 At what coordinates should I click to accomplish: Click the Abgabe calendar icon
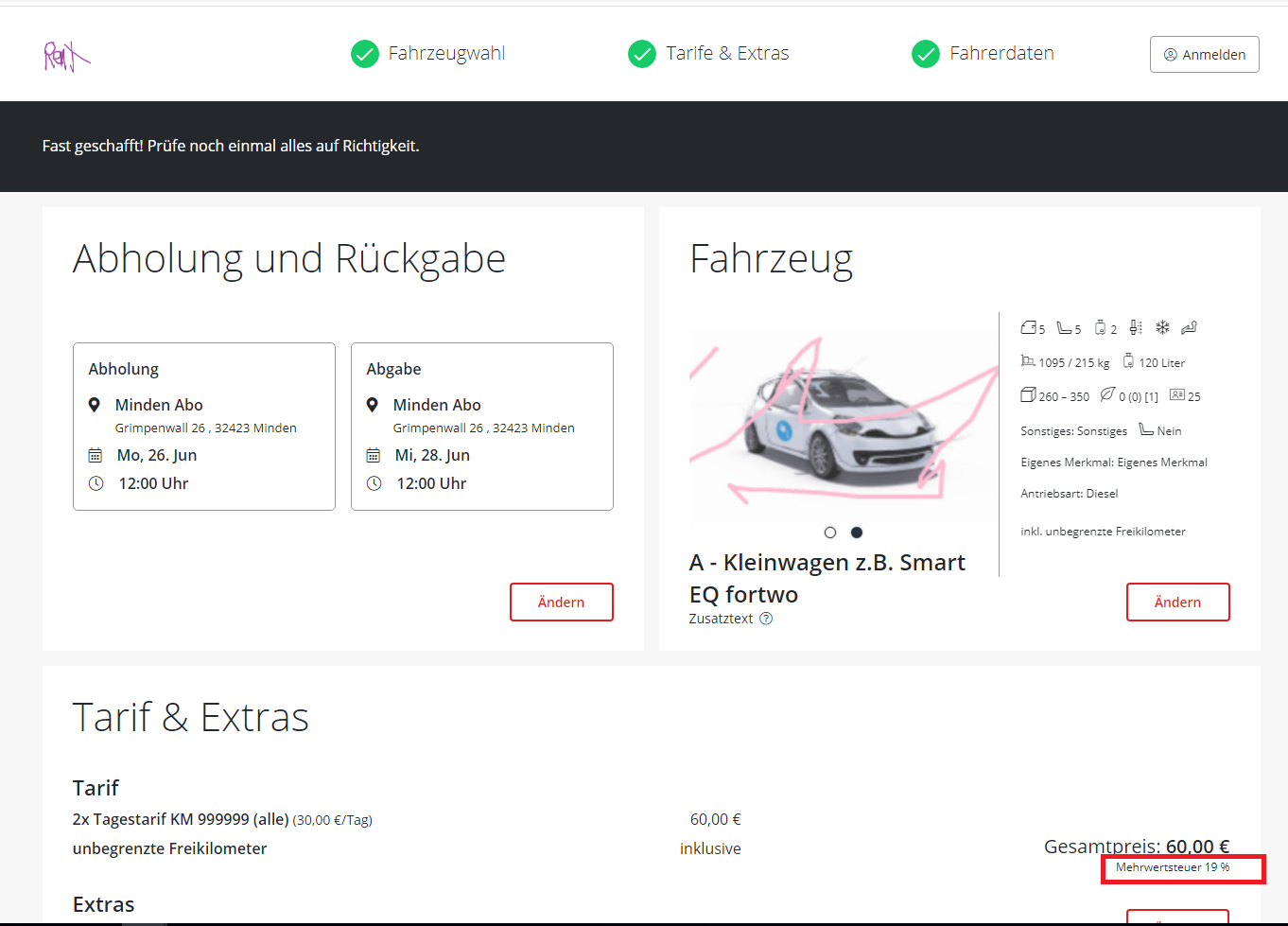[x=374, y=455]
